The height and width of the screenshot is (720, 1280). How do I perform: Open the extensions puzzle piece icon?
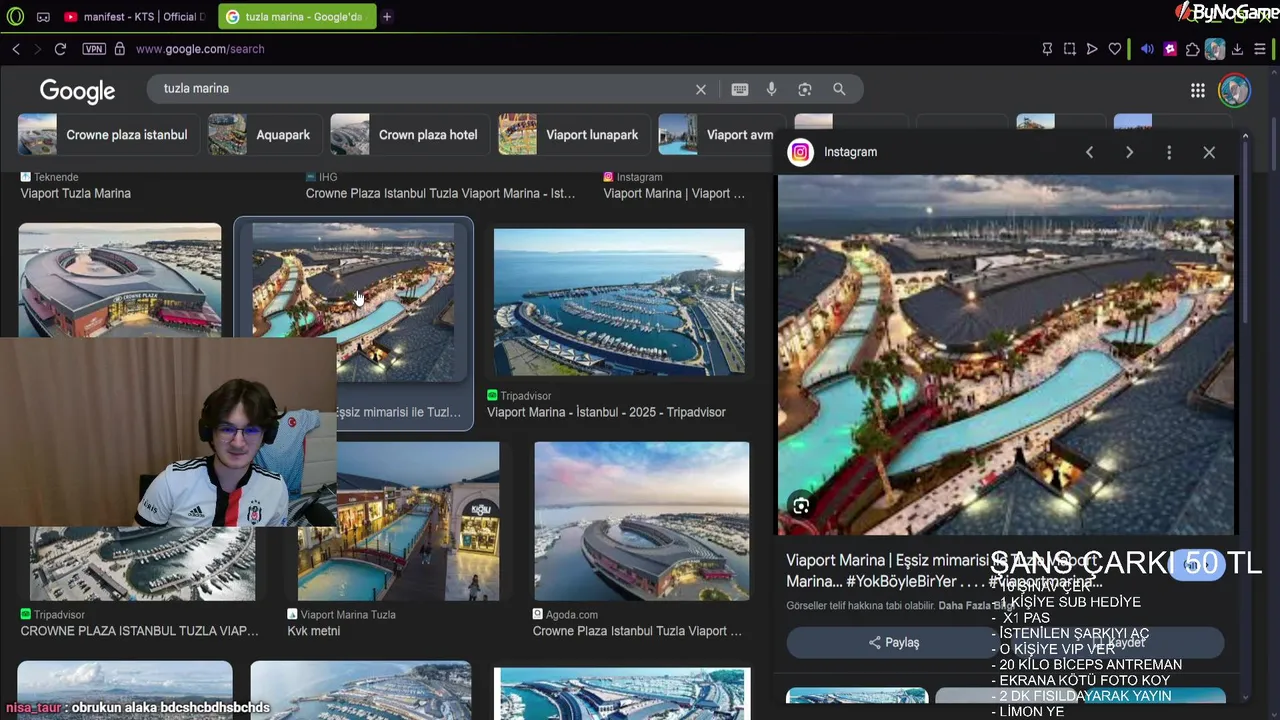tap(1193, 49)
